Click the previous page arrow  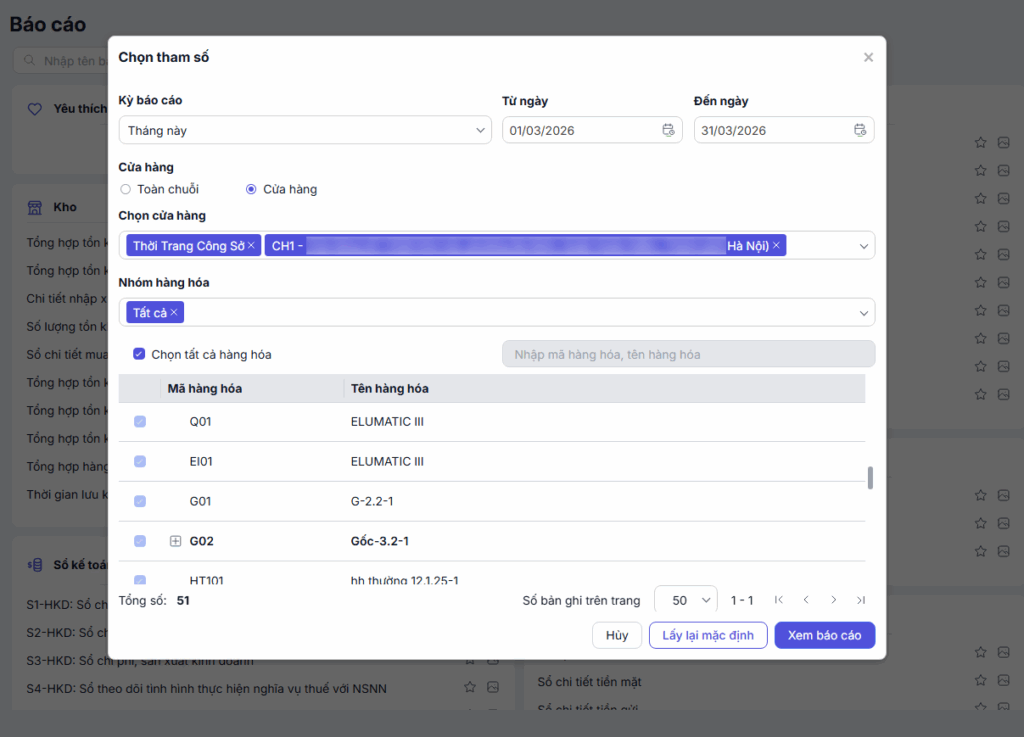point(806,600)
